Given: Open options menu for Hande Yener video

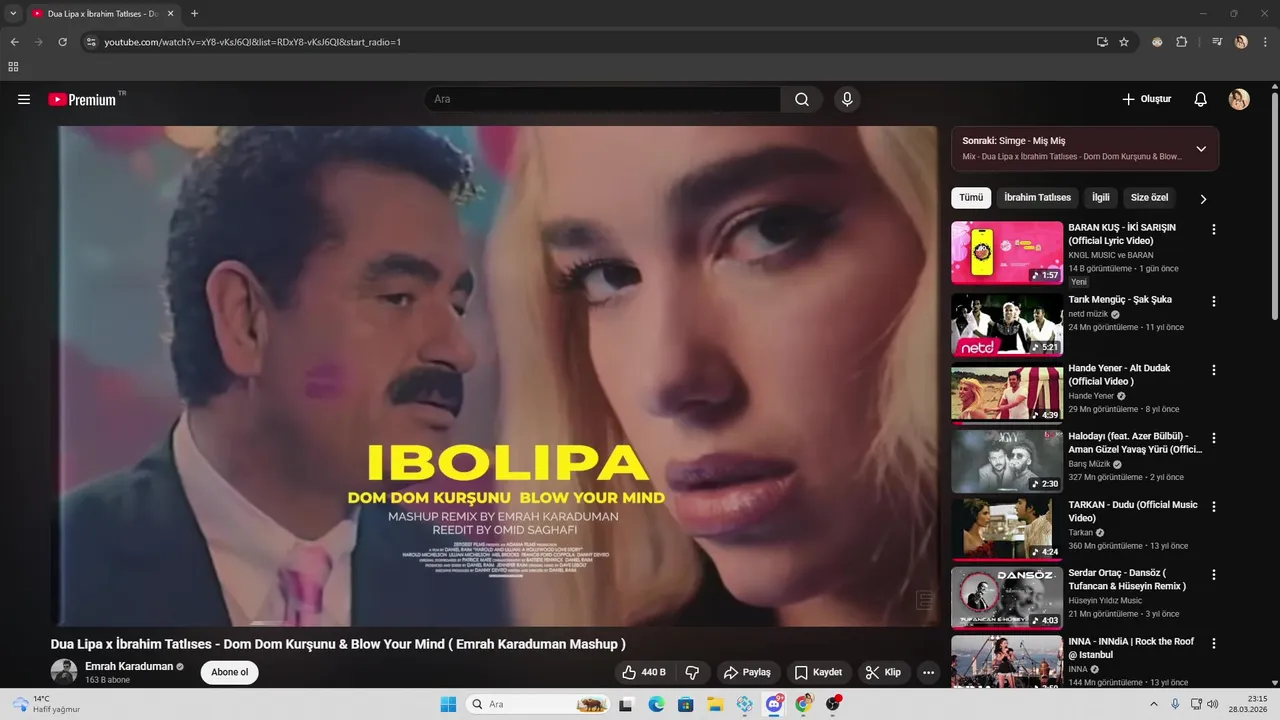Looking at the screenshot, I should point(1214,370).
